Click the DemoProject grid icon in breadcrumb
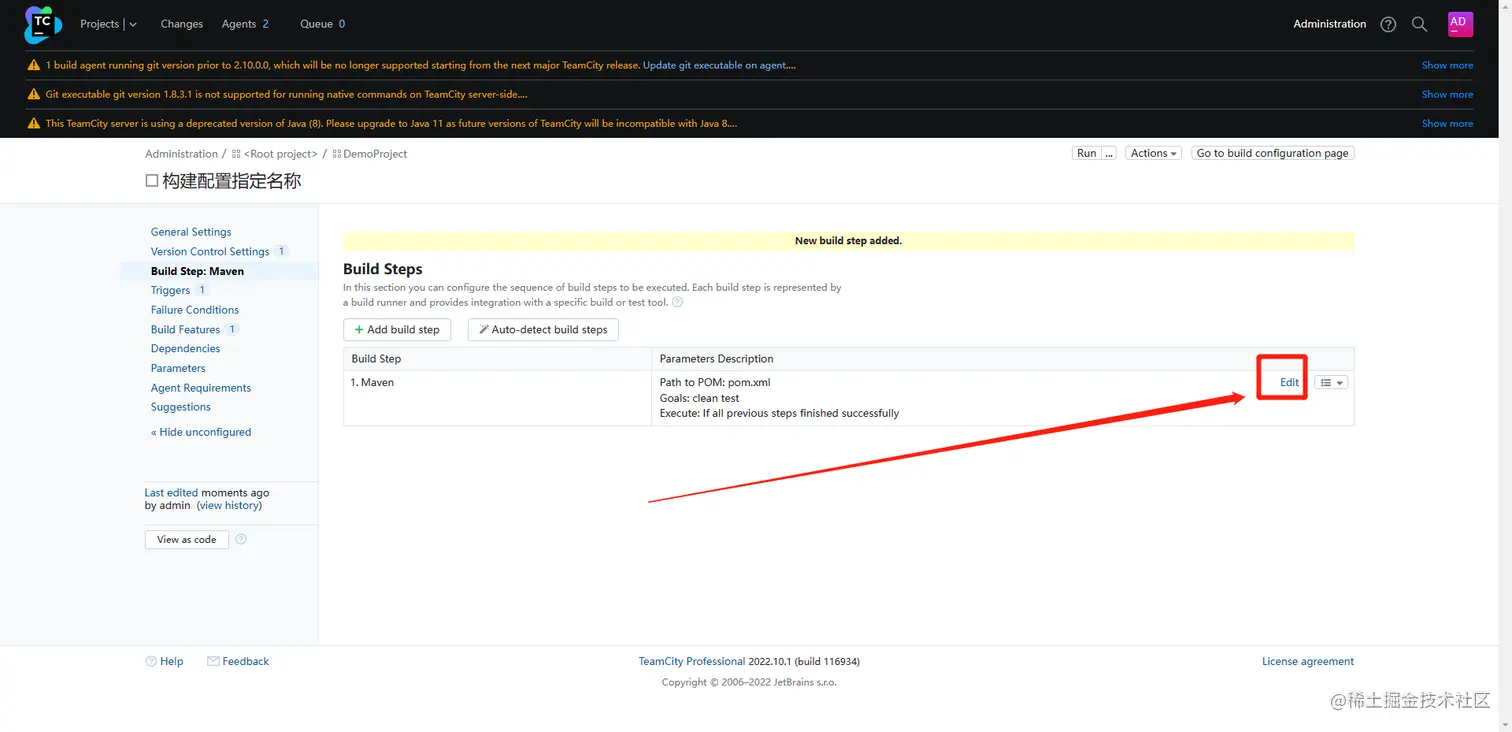 (337, 154)
